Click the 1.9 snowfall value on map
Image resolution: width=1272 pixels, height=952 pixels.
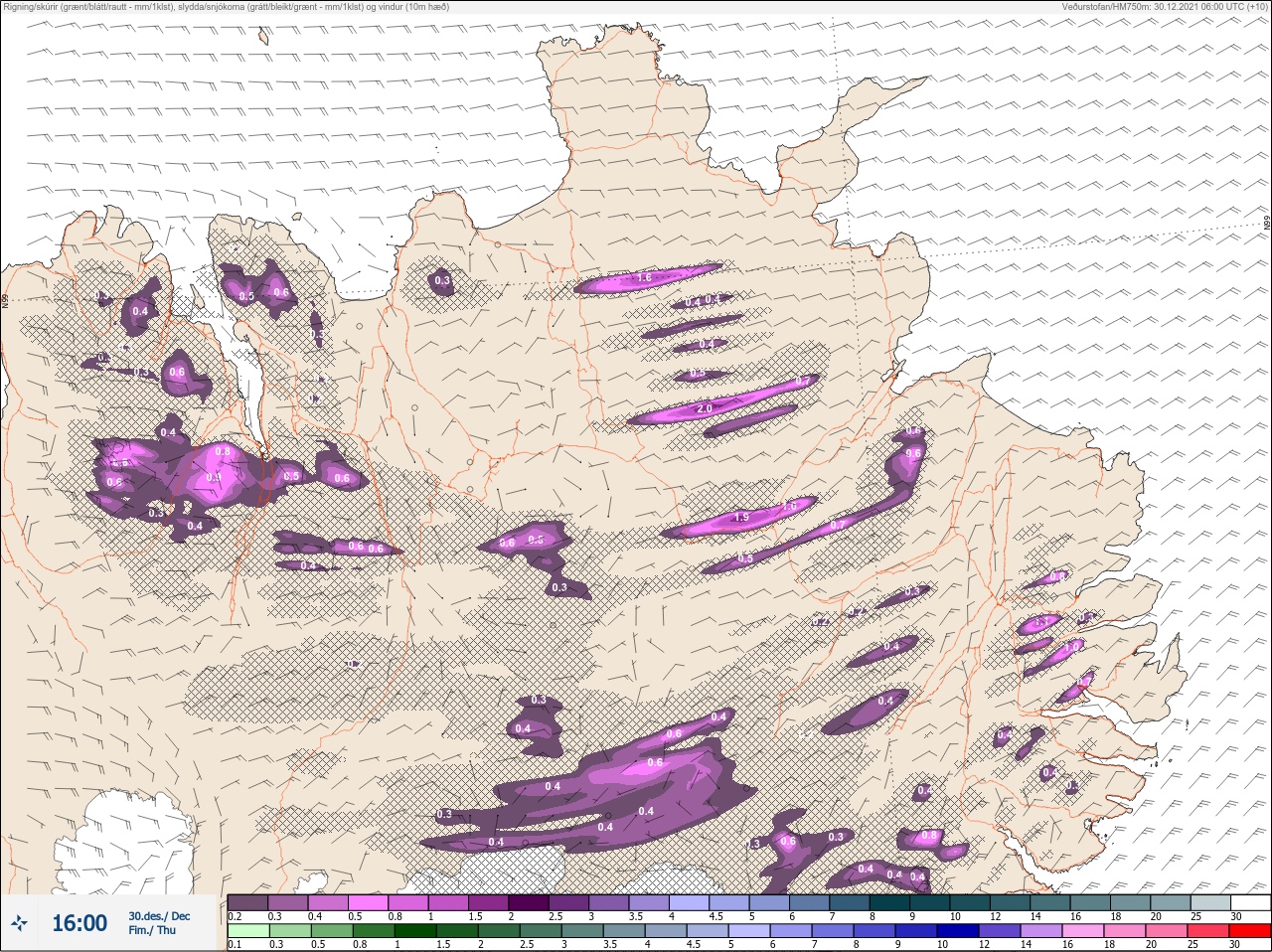740,518
